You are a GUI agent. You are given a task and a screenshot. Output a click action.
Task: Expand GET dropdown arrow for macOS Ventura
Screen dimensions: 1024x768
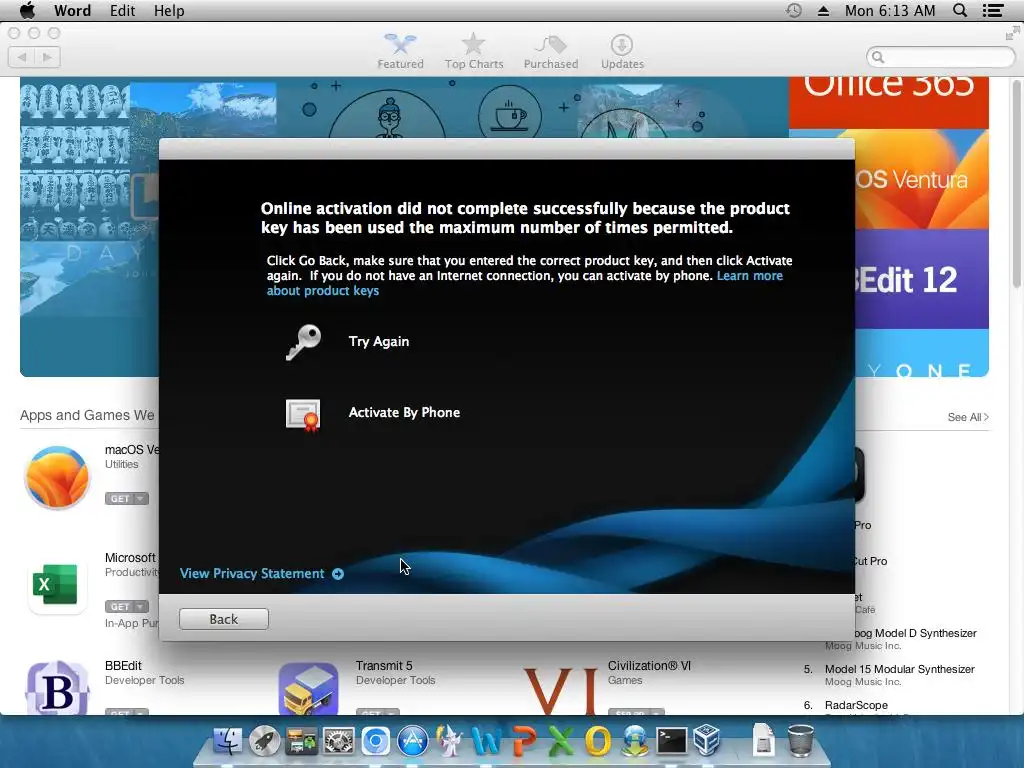[x=140, y=499]
